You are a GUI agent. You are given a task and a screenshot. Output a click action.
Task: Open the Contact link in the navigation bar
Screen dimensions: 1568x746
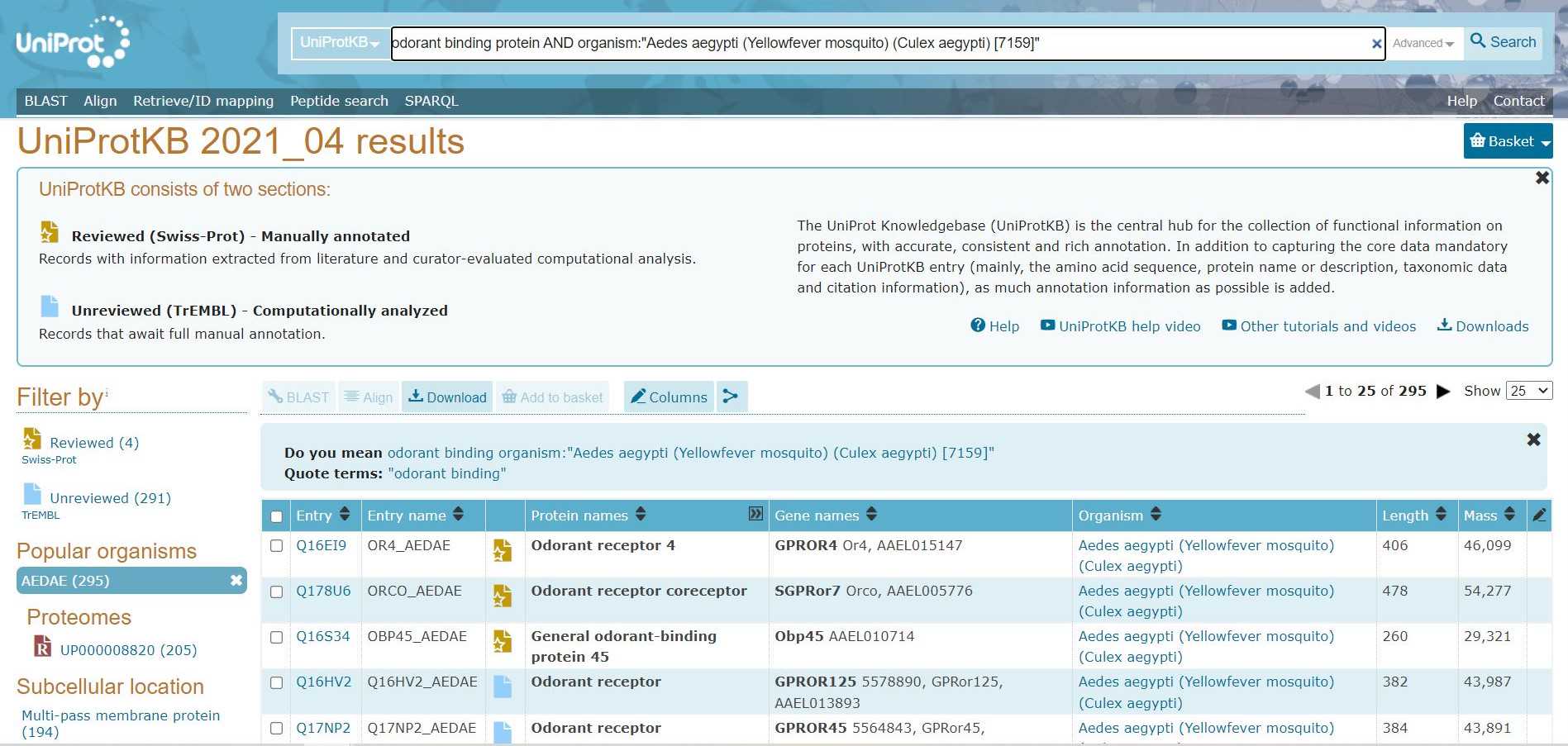(1518, 101)
